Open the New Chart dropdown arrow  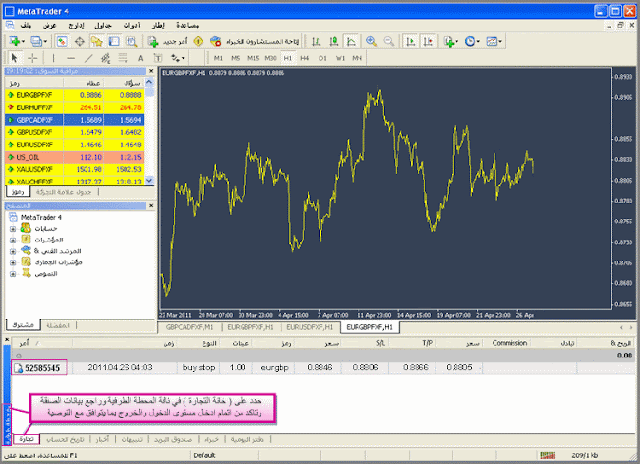coord(24,42)
